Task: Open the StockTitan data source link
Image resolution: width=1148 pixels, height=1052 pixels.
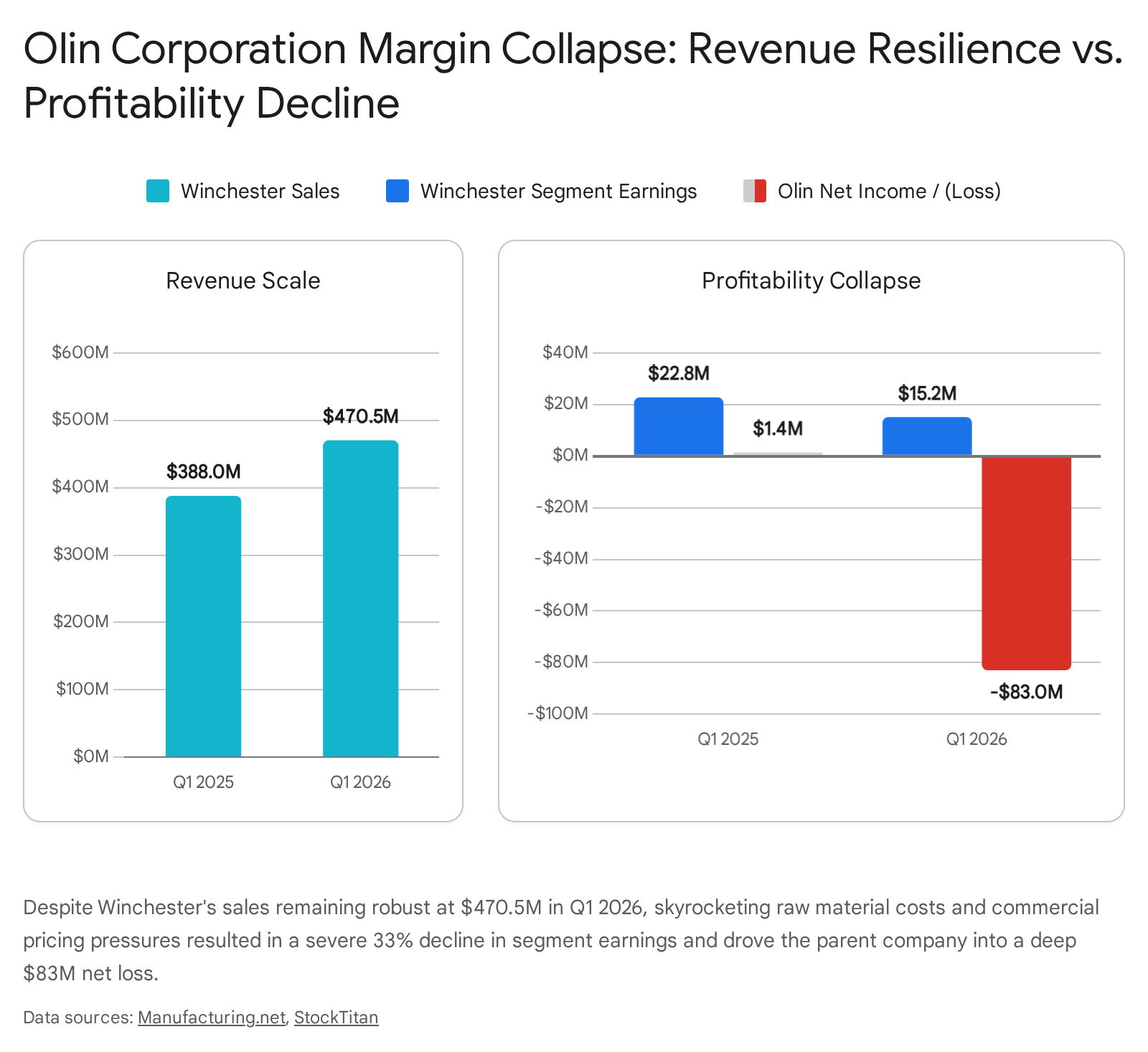Action: [336, 1018]
